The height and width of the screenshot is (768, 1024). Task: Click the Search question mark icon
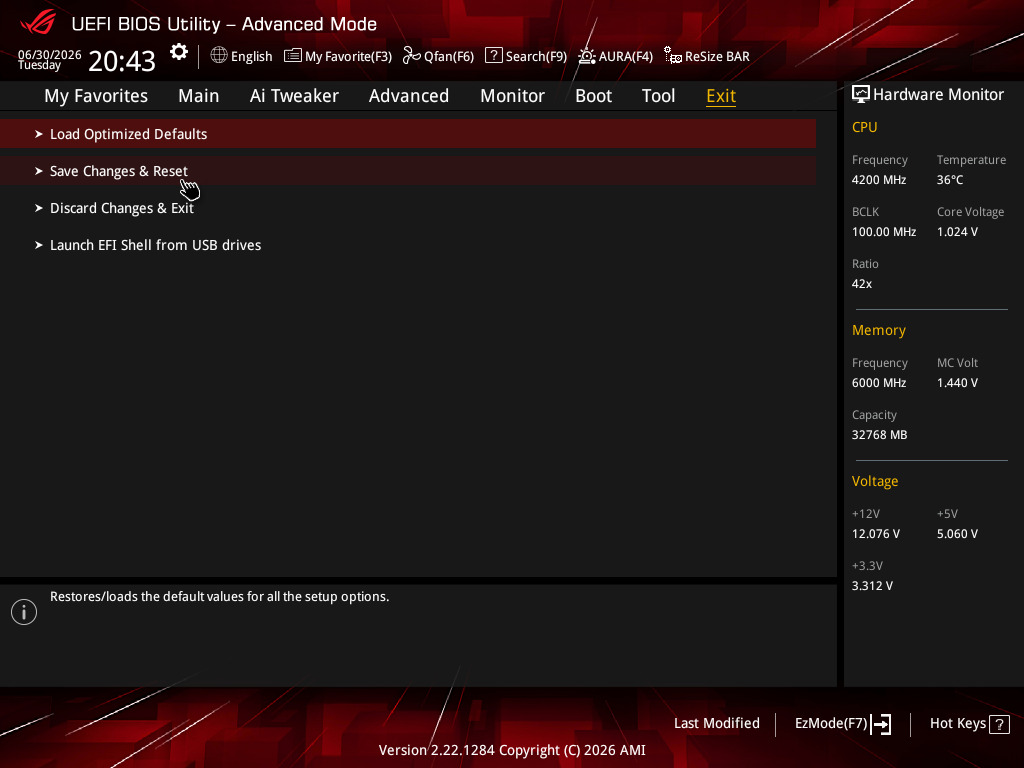pos(494,56)
